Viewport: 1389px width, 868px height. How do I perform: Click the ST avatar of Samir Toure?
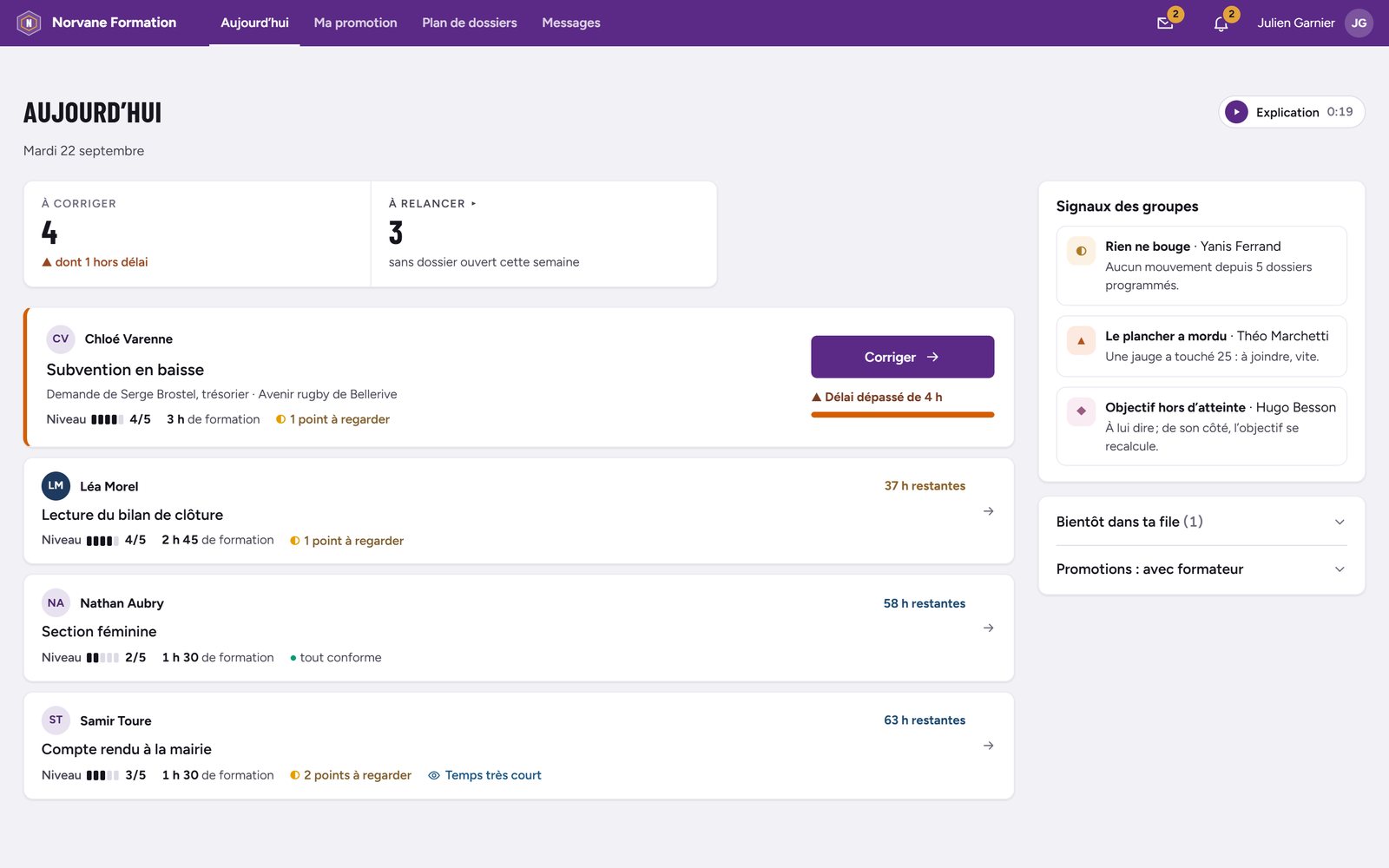click(x=56, y=720)
